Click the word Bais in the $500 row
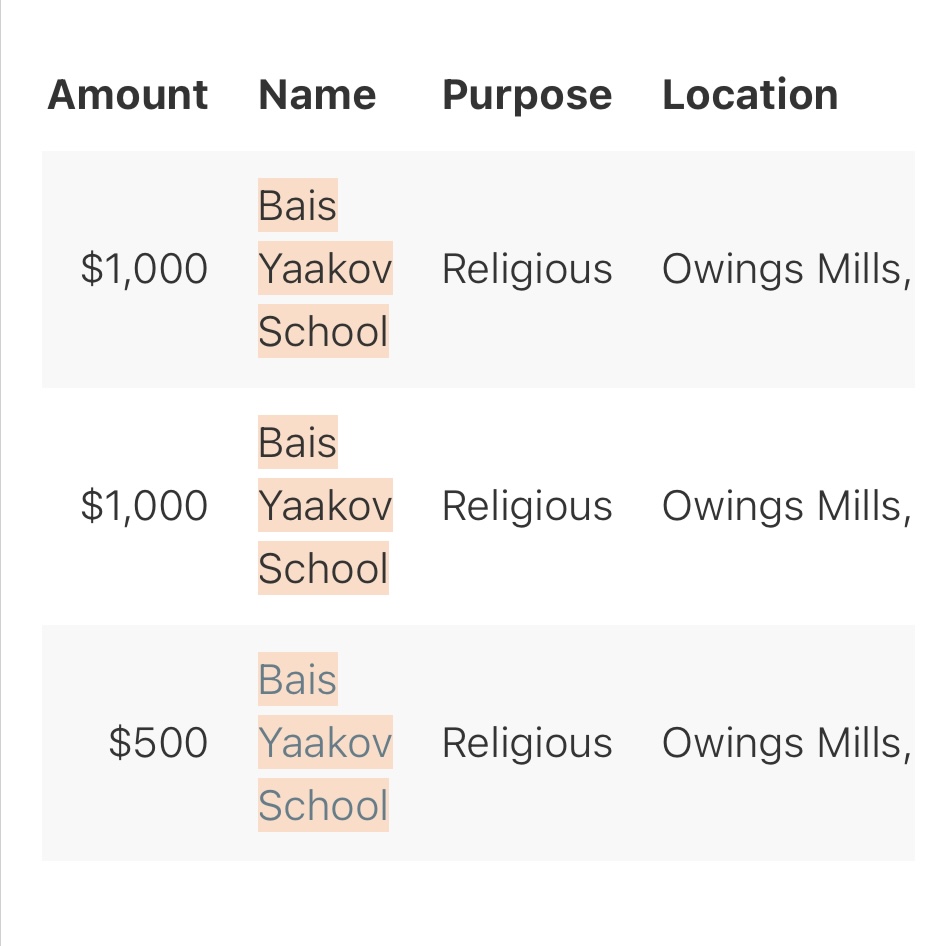Viewport: 949px width, 946px height. [x=298, y=679]
